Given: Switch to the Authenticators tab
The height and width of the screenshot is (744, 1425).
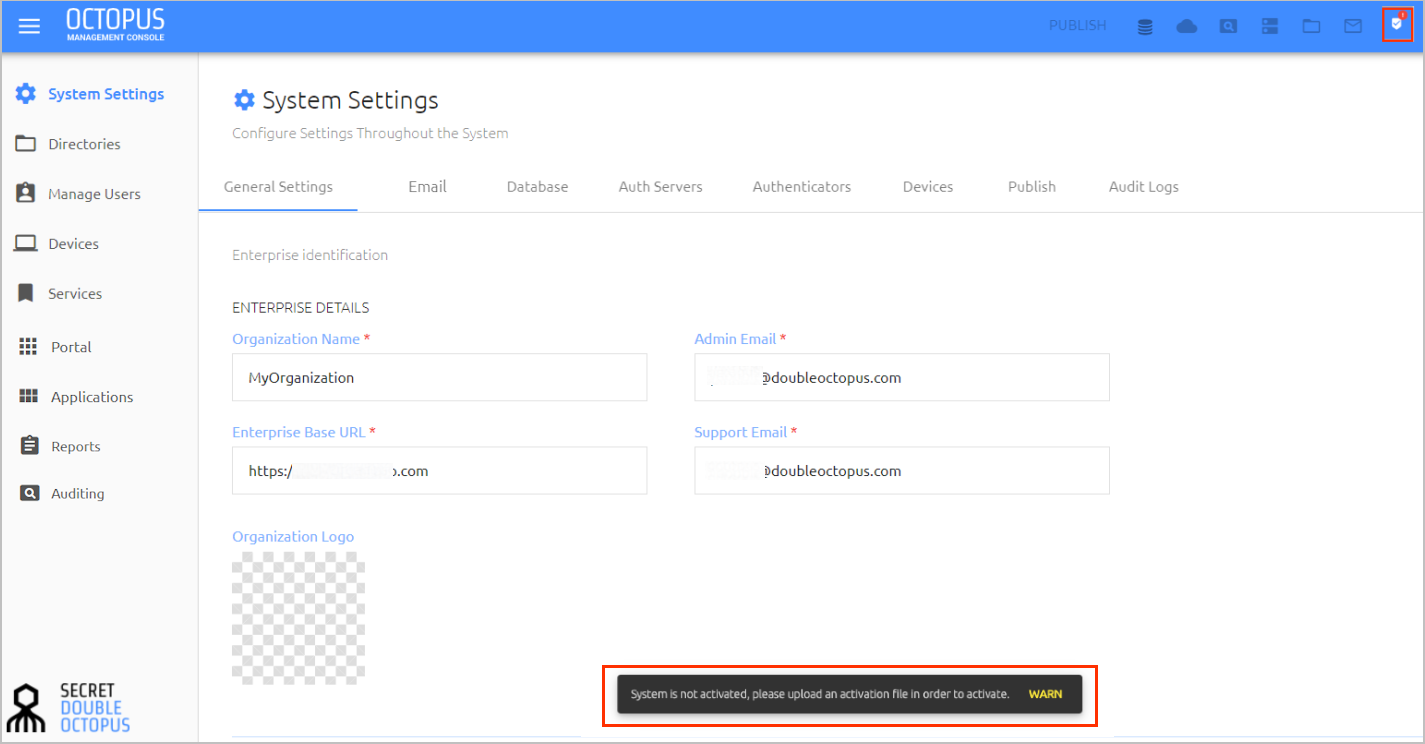Looking at the screenshot, I should pyautogui.click(x=802, y=187).
